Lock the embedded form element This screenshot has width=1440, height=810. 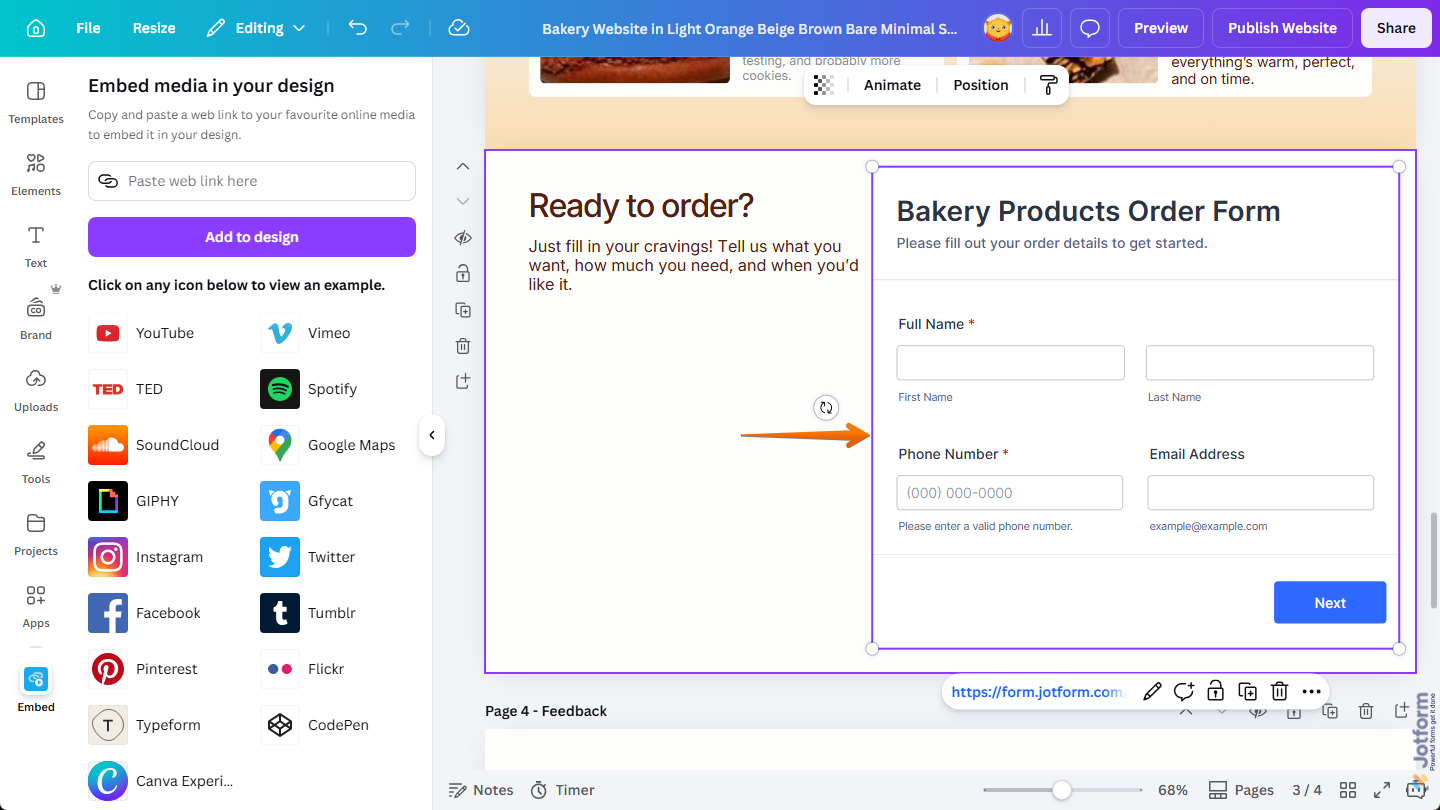pyautogui.click(x=1215, y=691)
